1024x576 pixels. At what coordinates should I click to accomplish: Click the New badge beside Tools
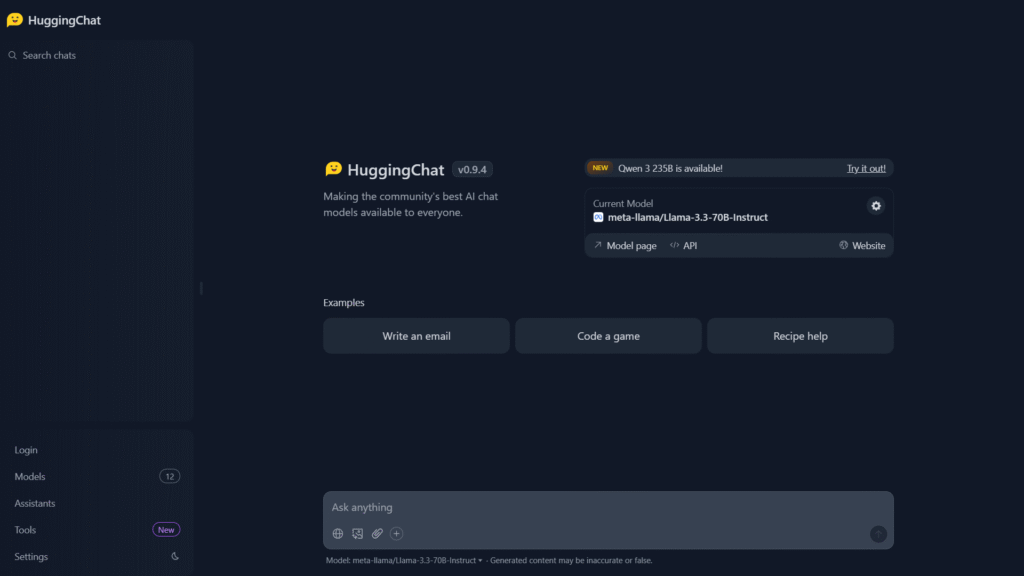point(166,530)
